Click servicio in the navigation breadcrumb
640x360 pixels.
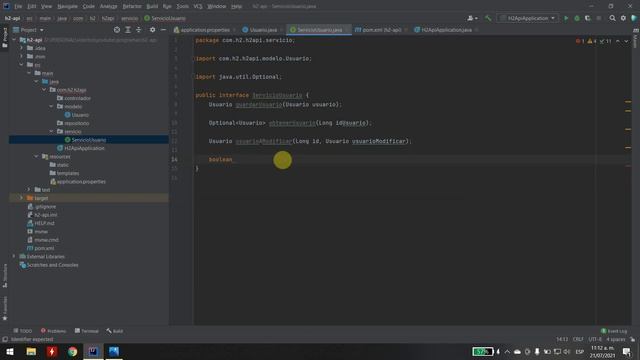click(130, 18)
